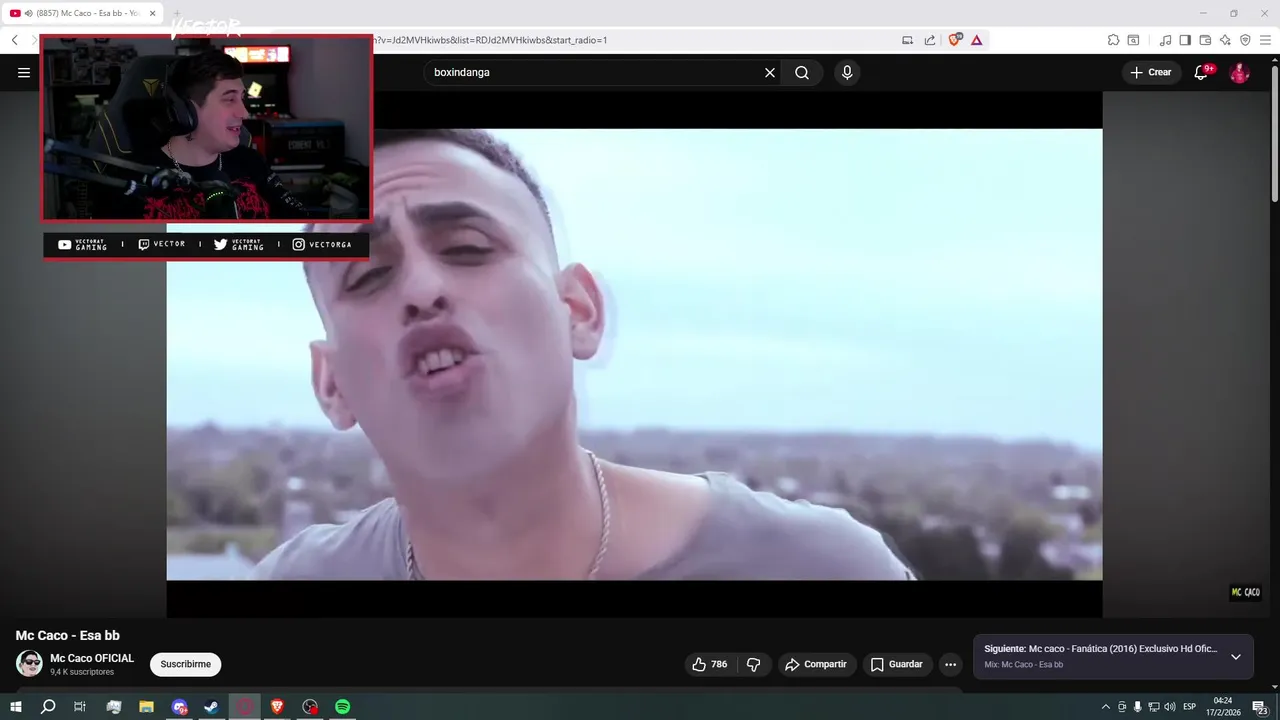Screen dimensions: 1280x720
Task: Open Brave browser taskbar icon
Action: point(277,707)
